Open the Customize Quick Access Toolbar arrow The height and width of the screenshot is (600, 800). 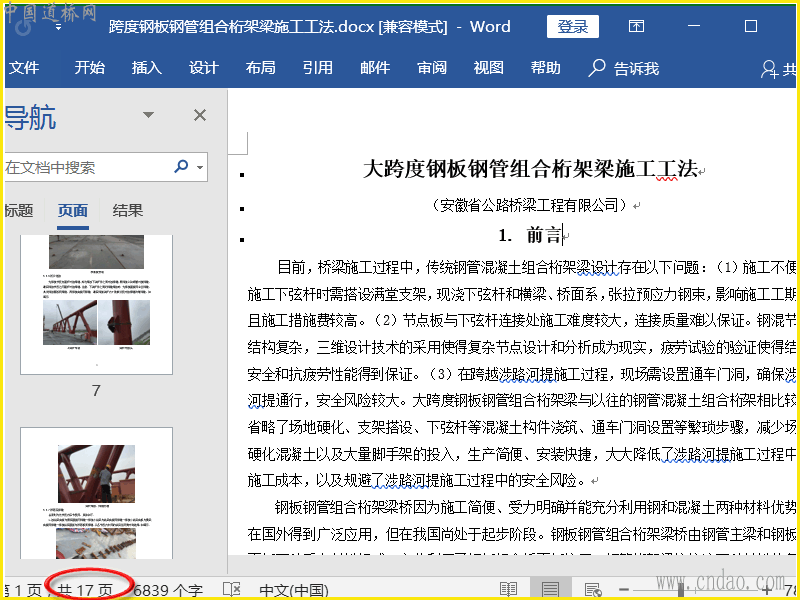58,27
